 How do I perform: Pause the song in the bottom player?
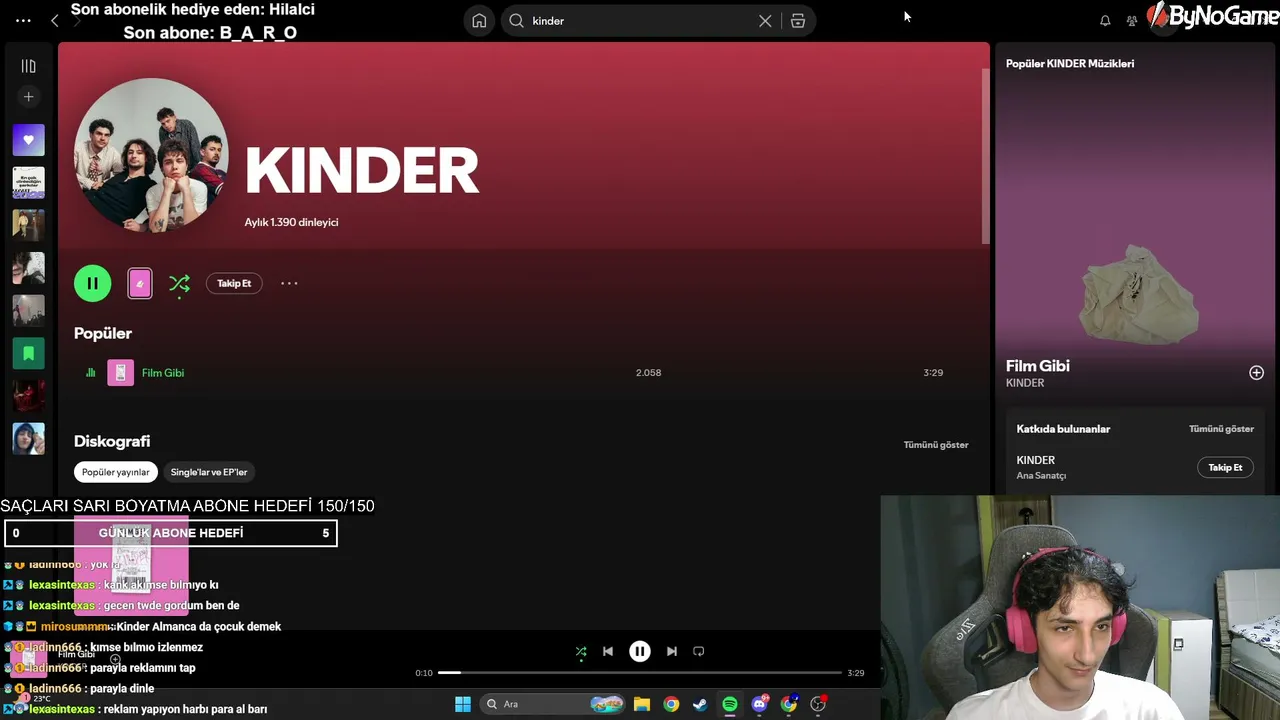[640, 652]
